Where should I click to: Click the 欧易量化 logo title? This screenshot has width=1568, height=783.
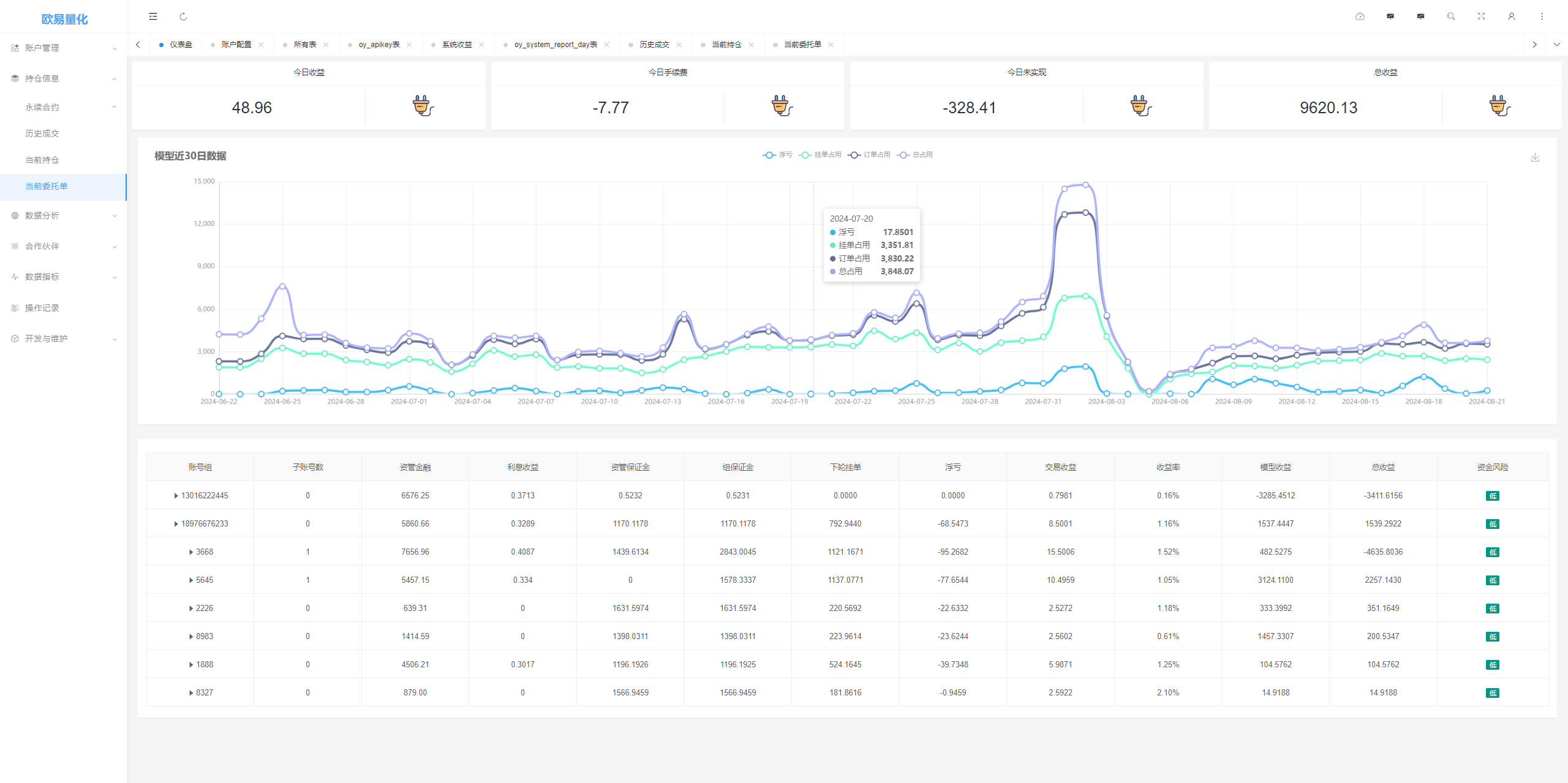coord(64,19)
